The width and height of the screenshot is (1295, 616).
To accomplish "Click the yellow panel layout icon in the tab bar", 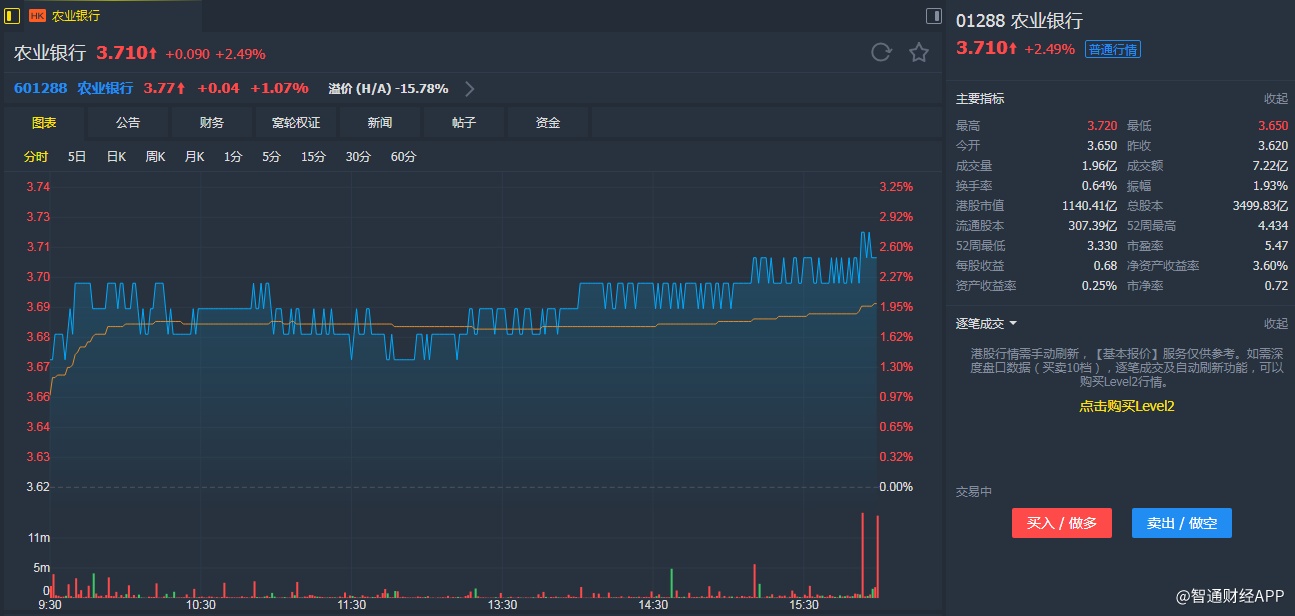I will pyautogui.click(x=12, y=15).
